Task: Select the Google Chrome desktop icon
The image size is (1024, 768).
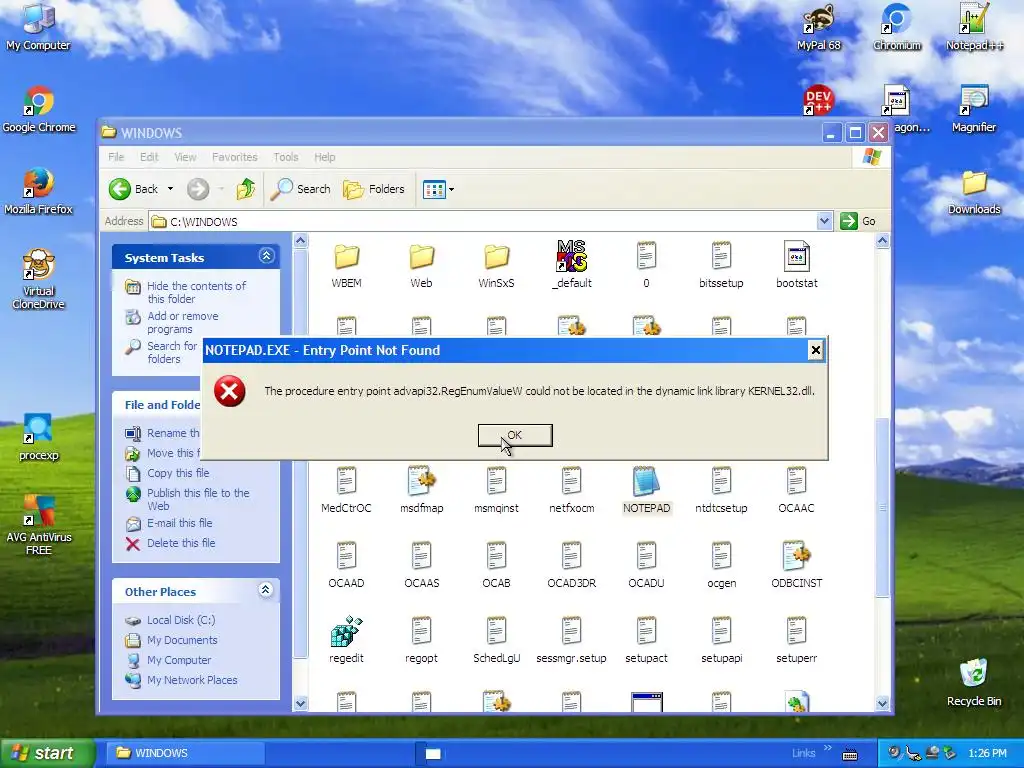Action: coord(39,109)
